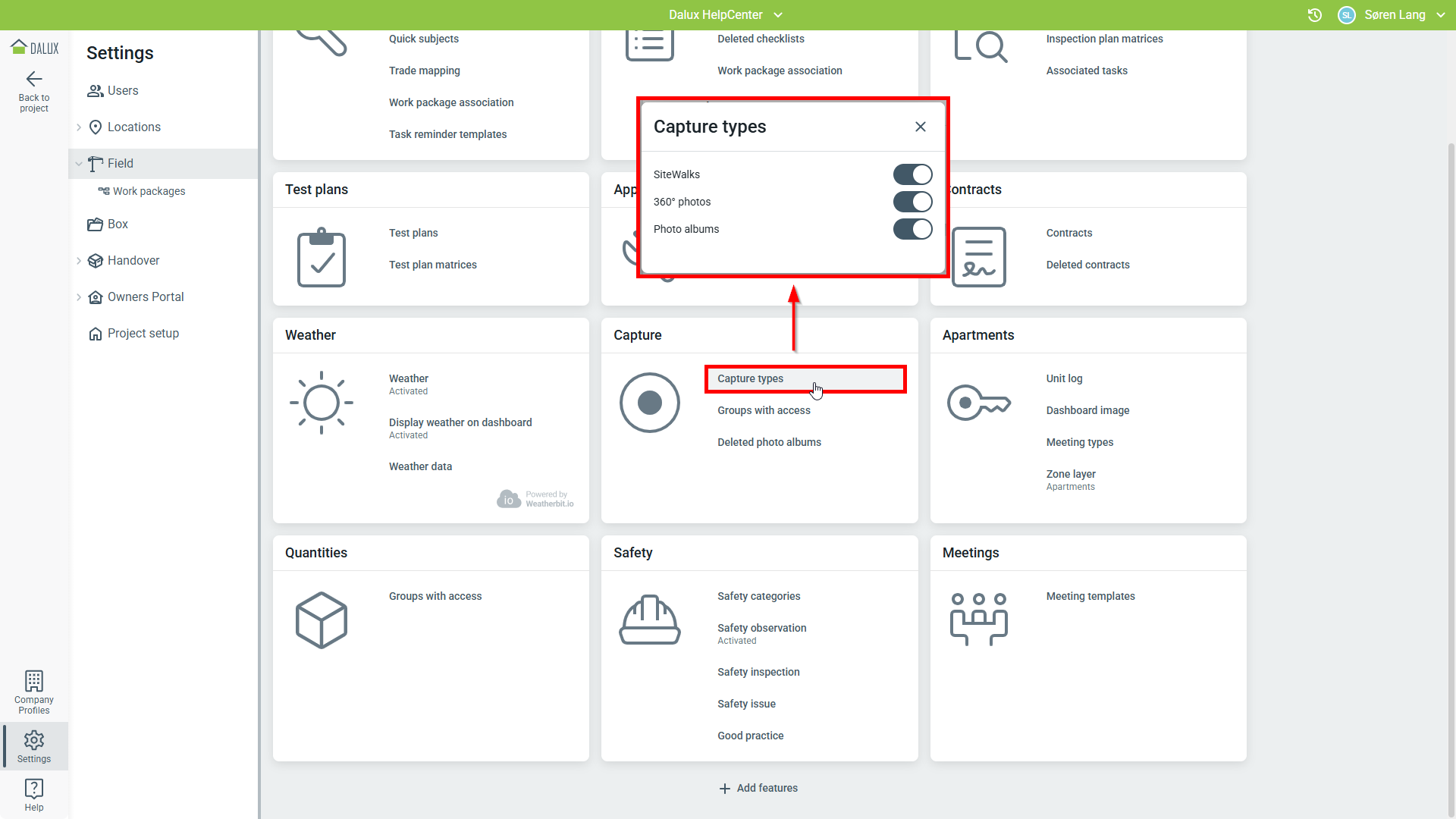Expand the Locations tree item

tap(79, 127)
